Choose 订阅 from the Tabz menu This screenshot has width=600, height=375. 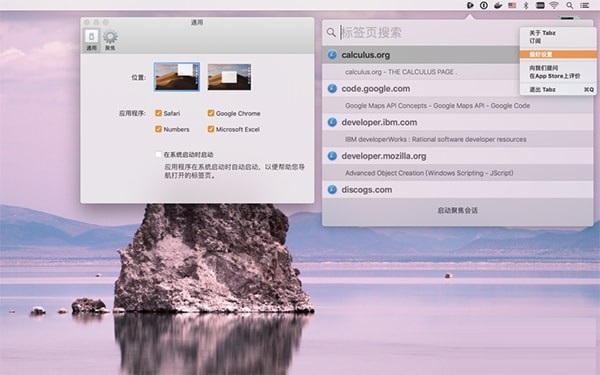click(x=535, y=41)
